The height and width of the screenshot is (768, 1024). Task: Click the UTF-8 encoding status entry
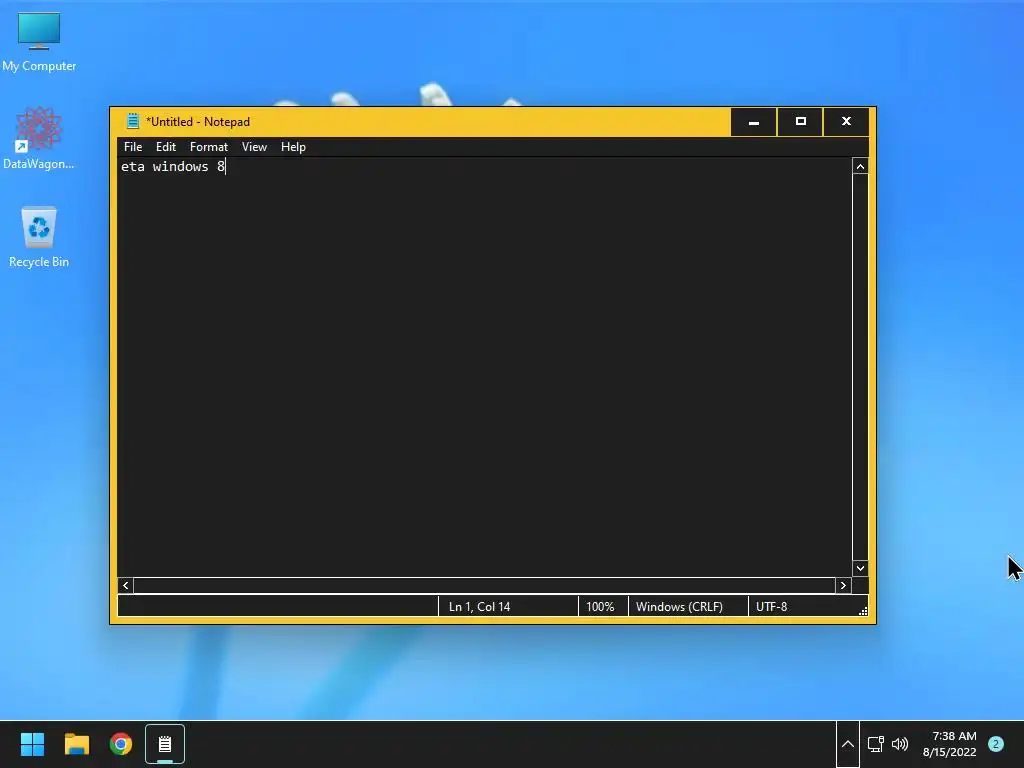pos(771,607)
